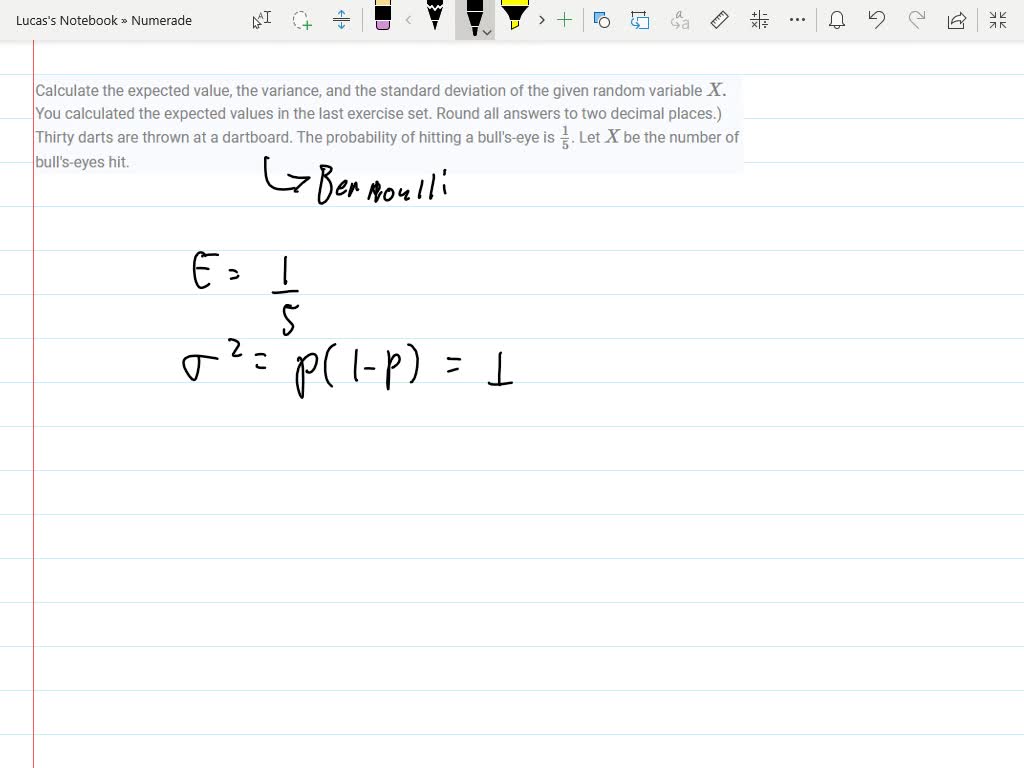Switch to the text selection cursor tool
Image resolution: width=1024 pixels, height=768 pixels.
(x=261, y=20)
